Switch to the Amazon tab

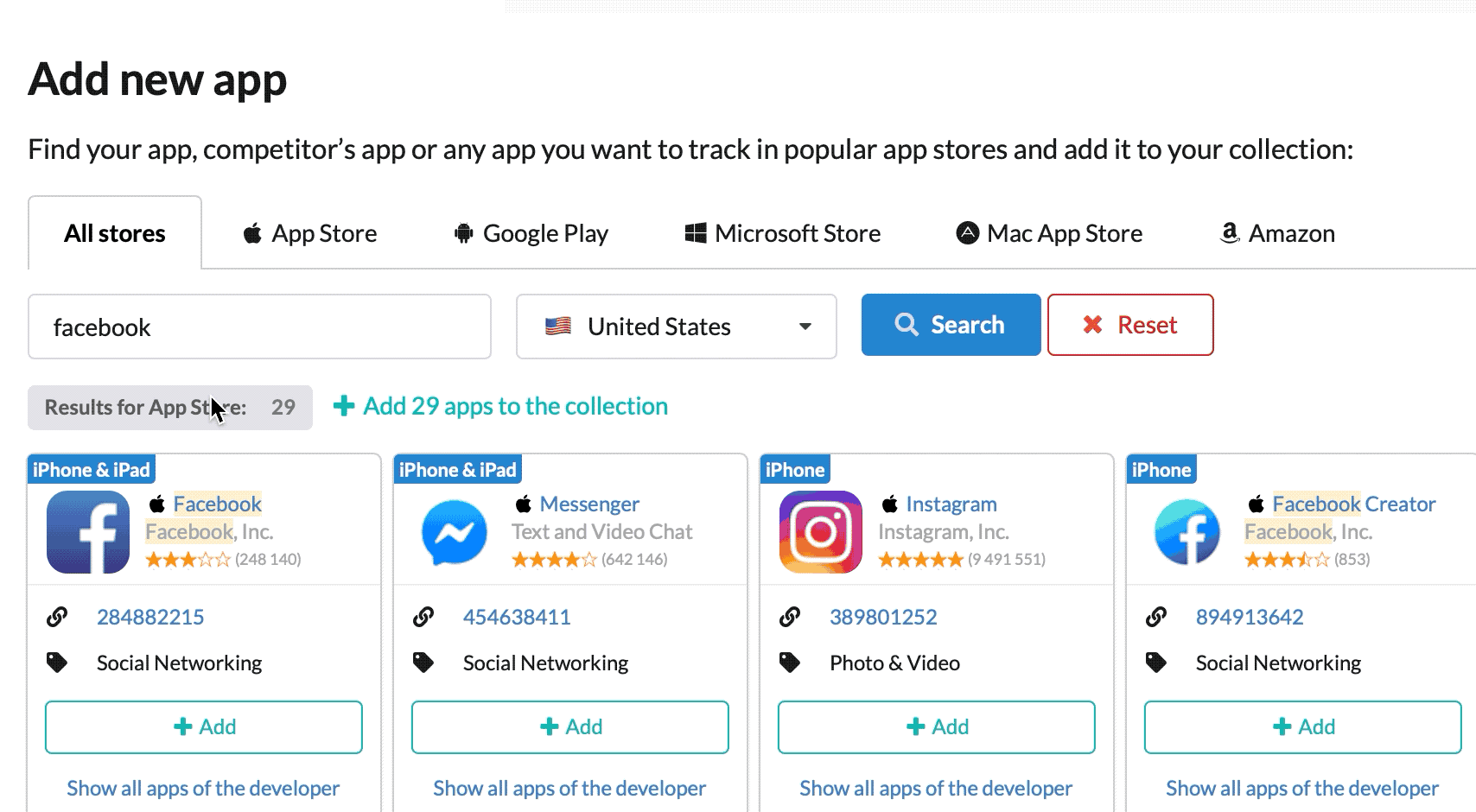(x=1277, y=233)
